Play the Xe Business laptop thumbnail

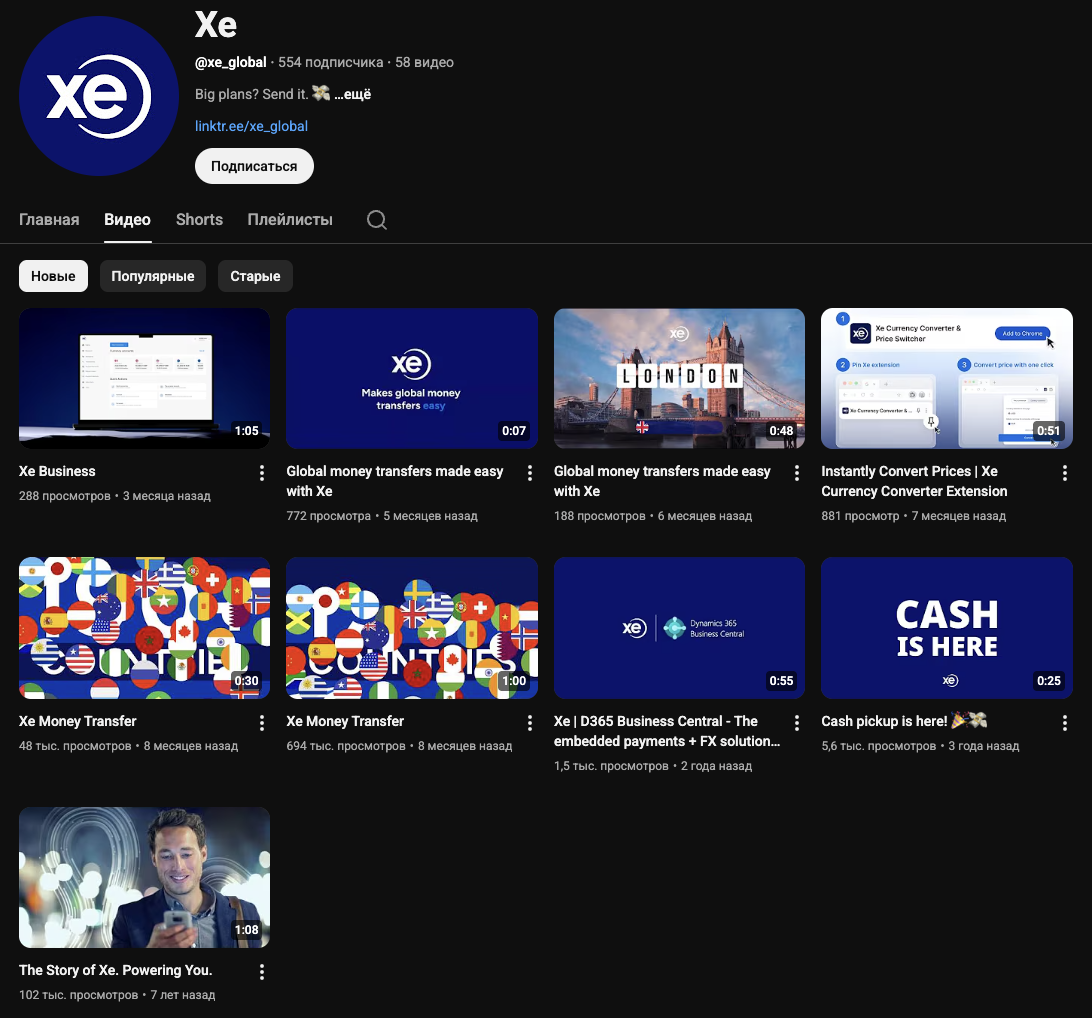pyautogui.click(x=144, y=378)
